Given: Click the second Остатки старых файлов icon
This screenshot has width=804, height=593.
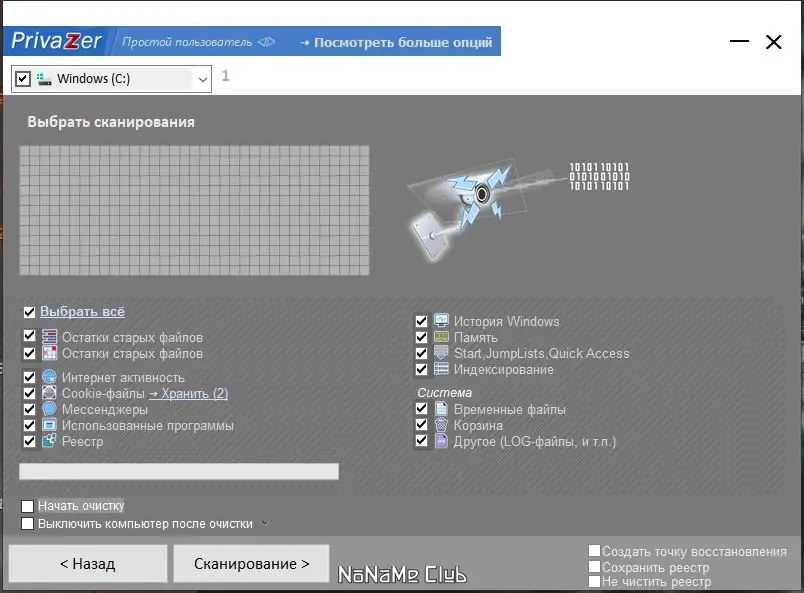Looking at the screenshot, I should coord(49,353).
